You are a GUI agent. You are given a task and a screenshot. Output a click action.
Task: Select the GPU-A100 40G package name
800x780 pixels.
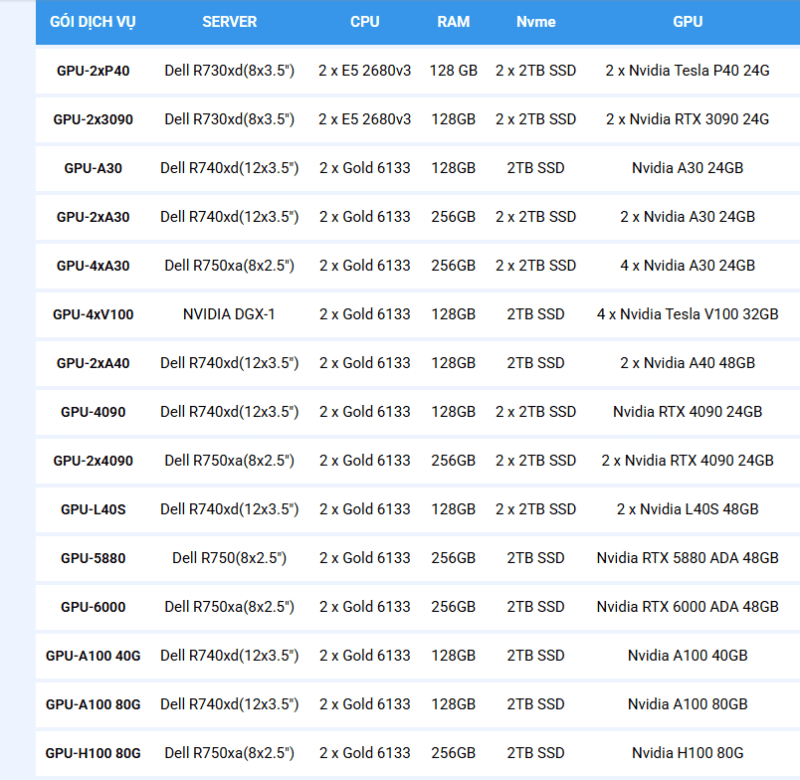point(93,656)
